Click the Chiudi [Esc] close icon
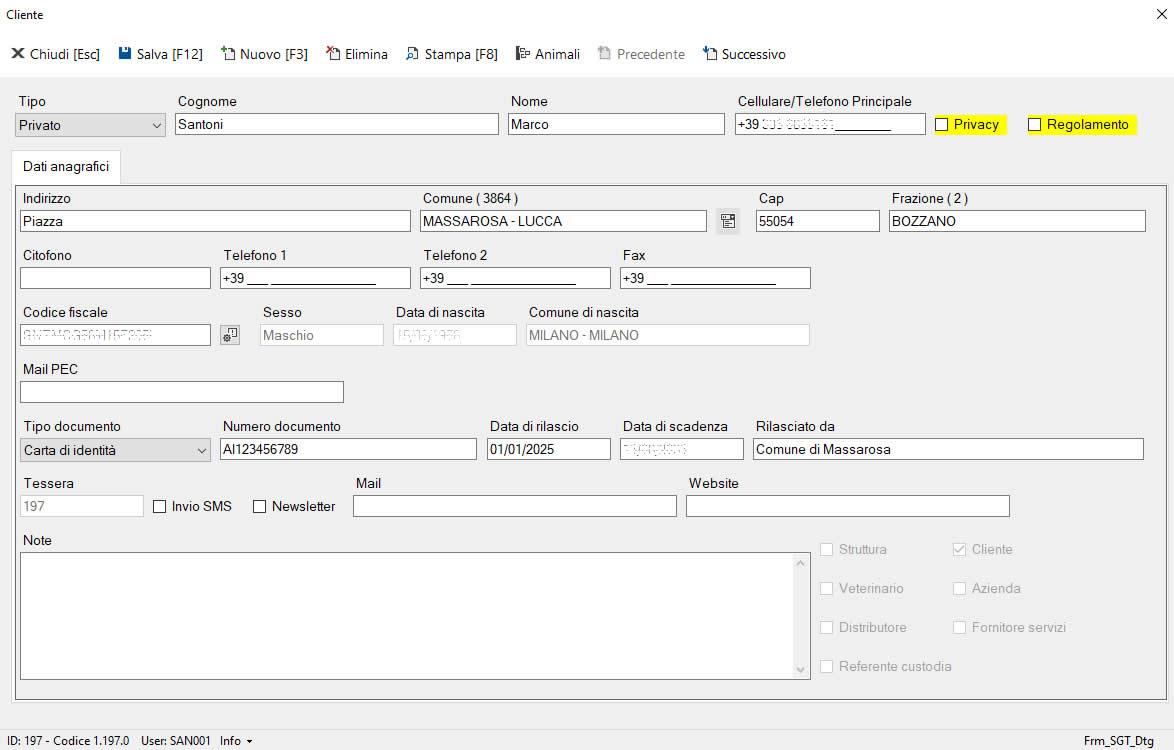 point(17,54)
